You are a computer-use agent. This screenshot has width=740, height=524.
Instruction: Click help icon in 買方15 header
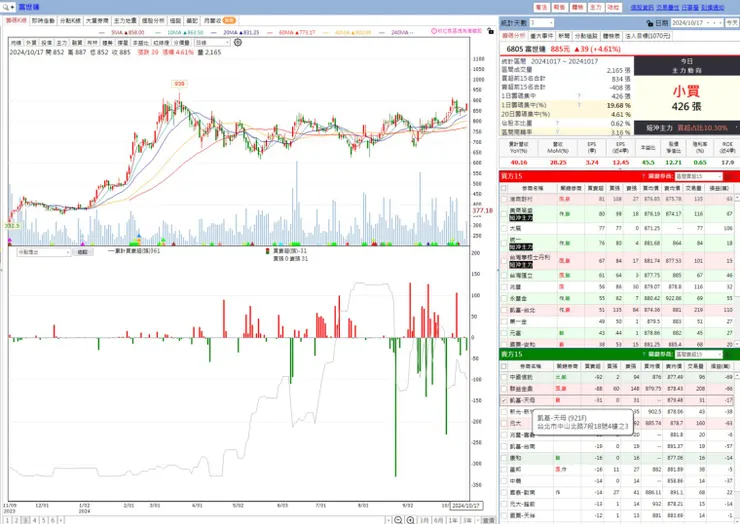[643, 176]
